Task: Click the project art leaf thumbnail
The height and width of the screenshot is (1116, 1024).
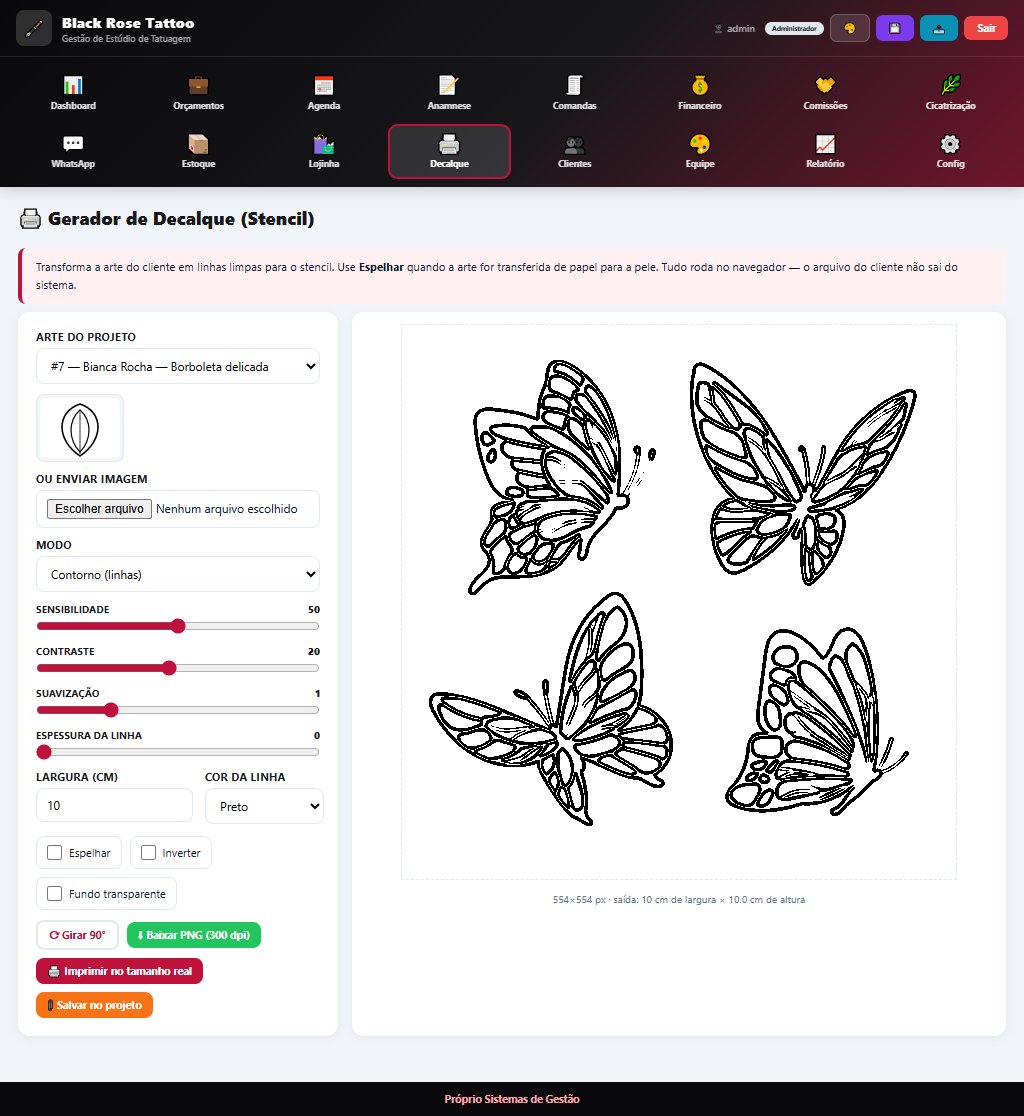Action: coord(80,428)
